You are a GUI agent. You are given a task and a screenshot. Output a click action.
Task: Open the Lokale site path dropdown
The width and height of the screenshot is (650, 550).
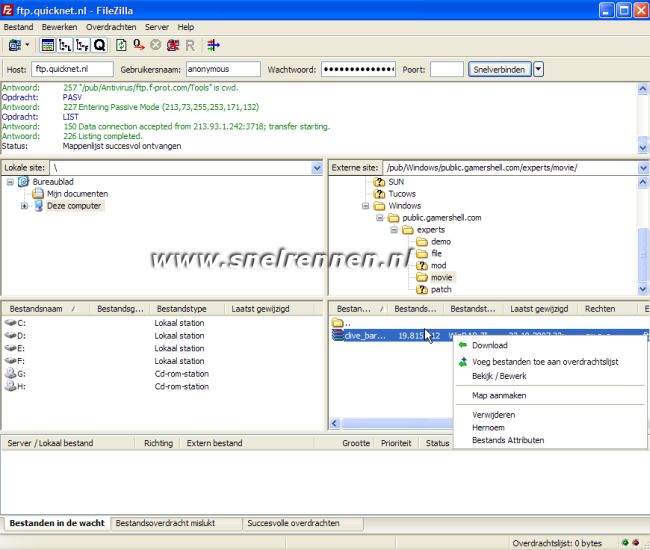click(x=317, y=168)
